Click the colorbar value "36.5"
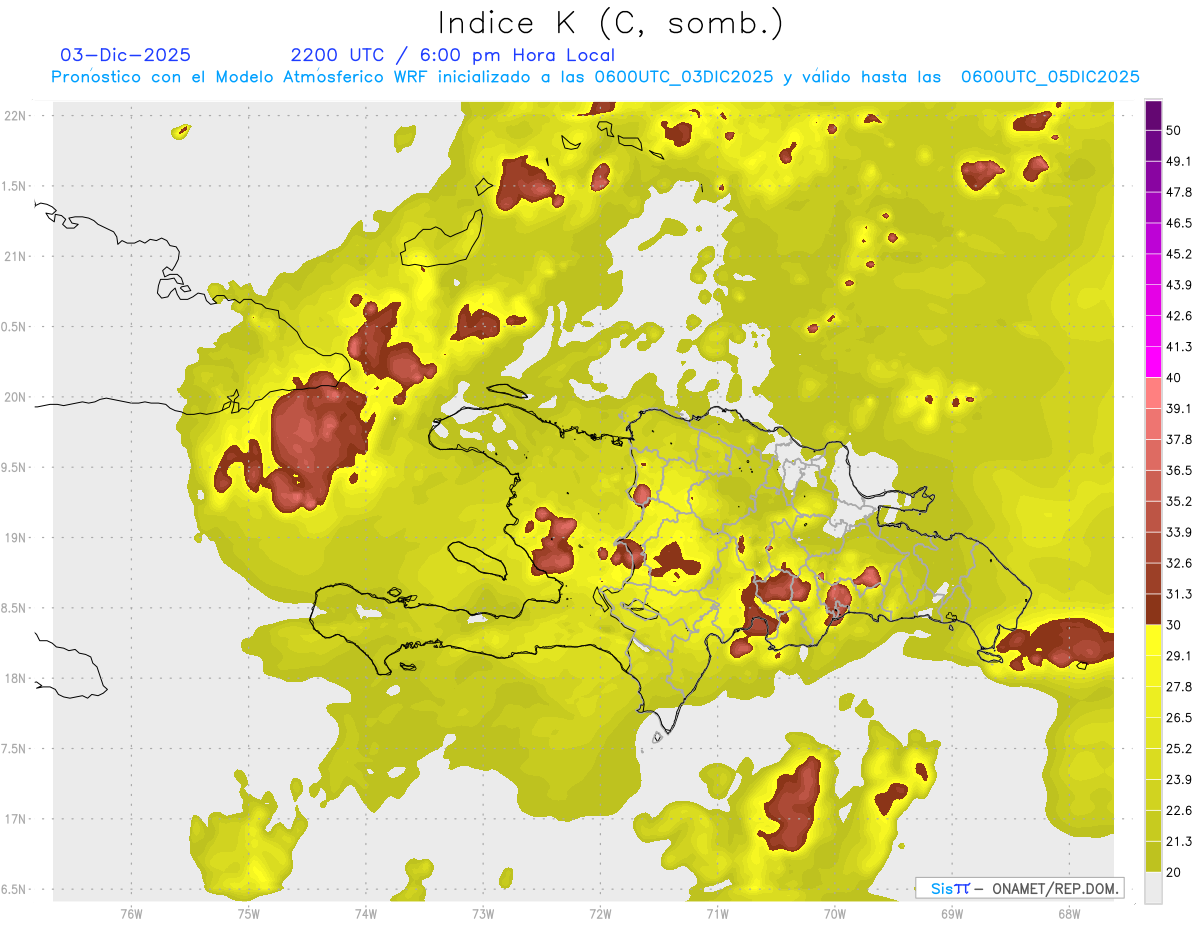Screen dimensions: 1200x927 pos(1179,470)
